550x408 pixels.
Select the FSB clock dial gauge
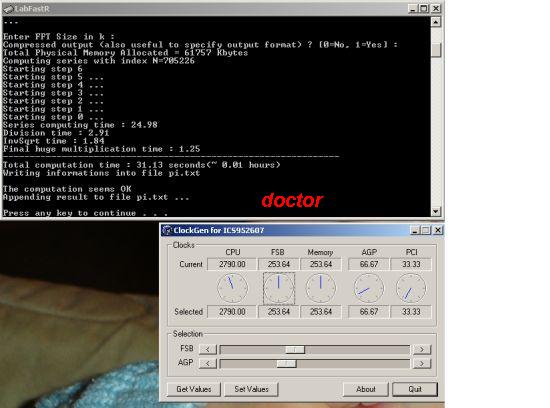click(279, 288)
